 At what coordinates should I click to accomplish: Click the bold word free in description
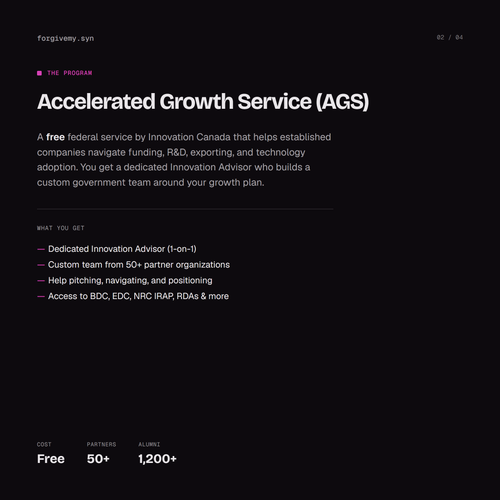point(55,137)
